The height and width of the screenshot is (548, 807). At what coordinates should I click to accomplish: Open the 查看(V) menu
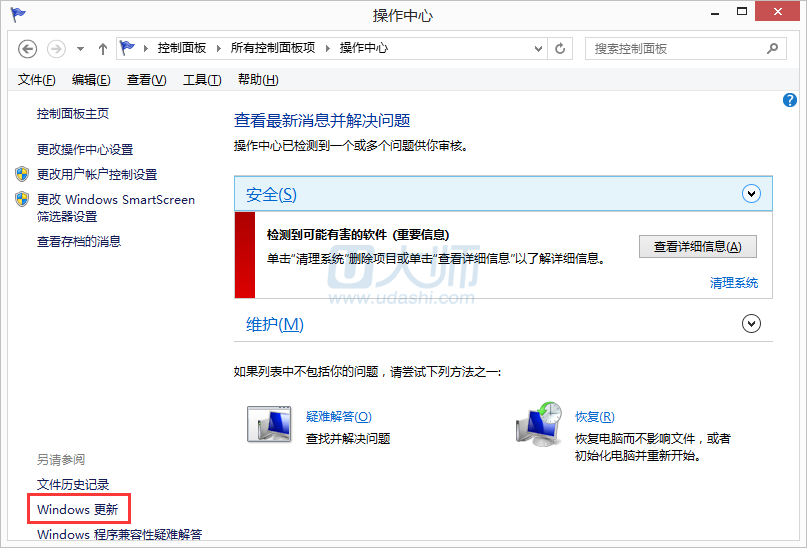[147, 80]
